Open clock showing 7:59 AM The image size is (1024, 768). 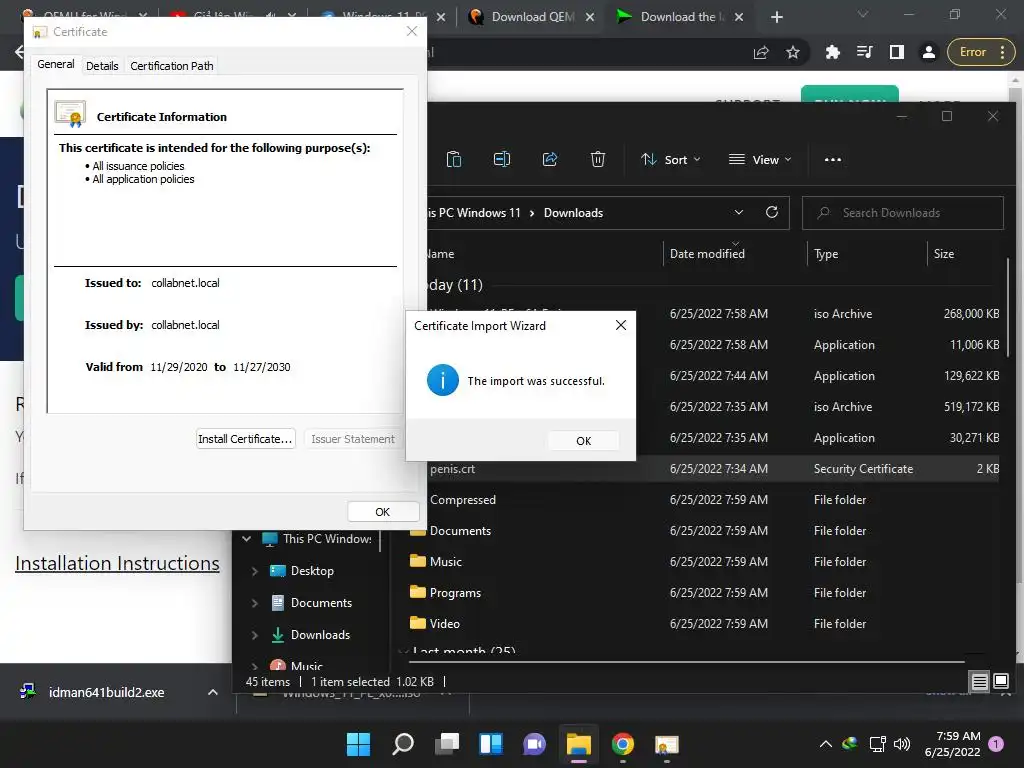(x=953, y=744)
